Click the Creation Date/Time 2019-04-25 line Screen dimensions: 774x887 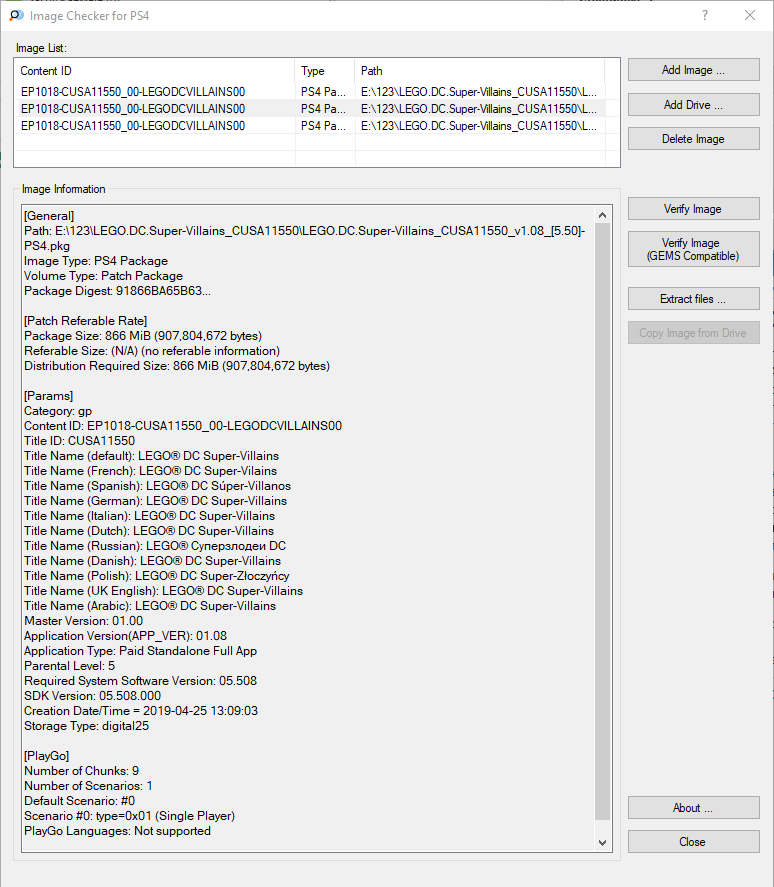[x=141, y=711]
